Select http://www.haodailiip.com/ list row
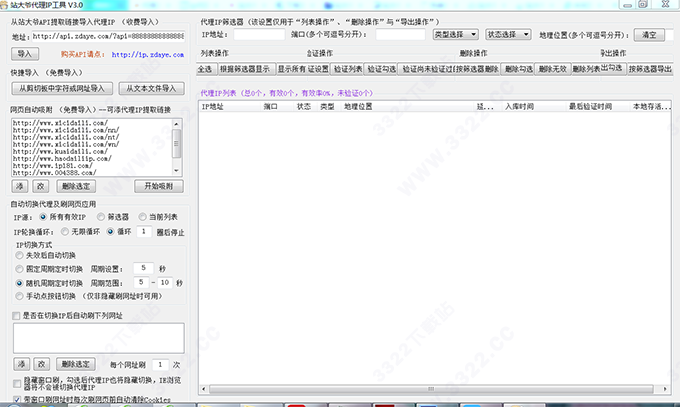The image size is (680, 407). click(62, 158)
